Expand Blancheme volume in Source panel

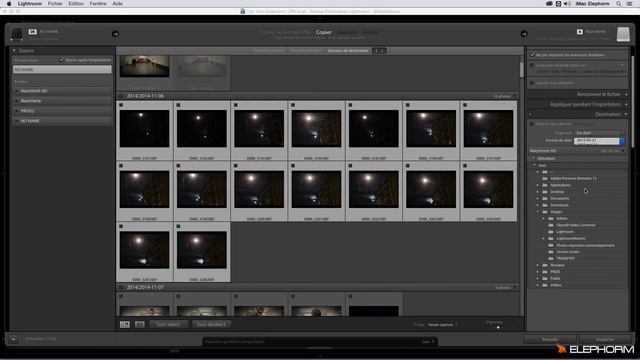pyautogui.click(x=17, y=101)
